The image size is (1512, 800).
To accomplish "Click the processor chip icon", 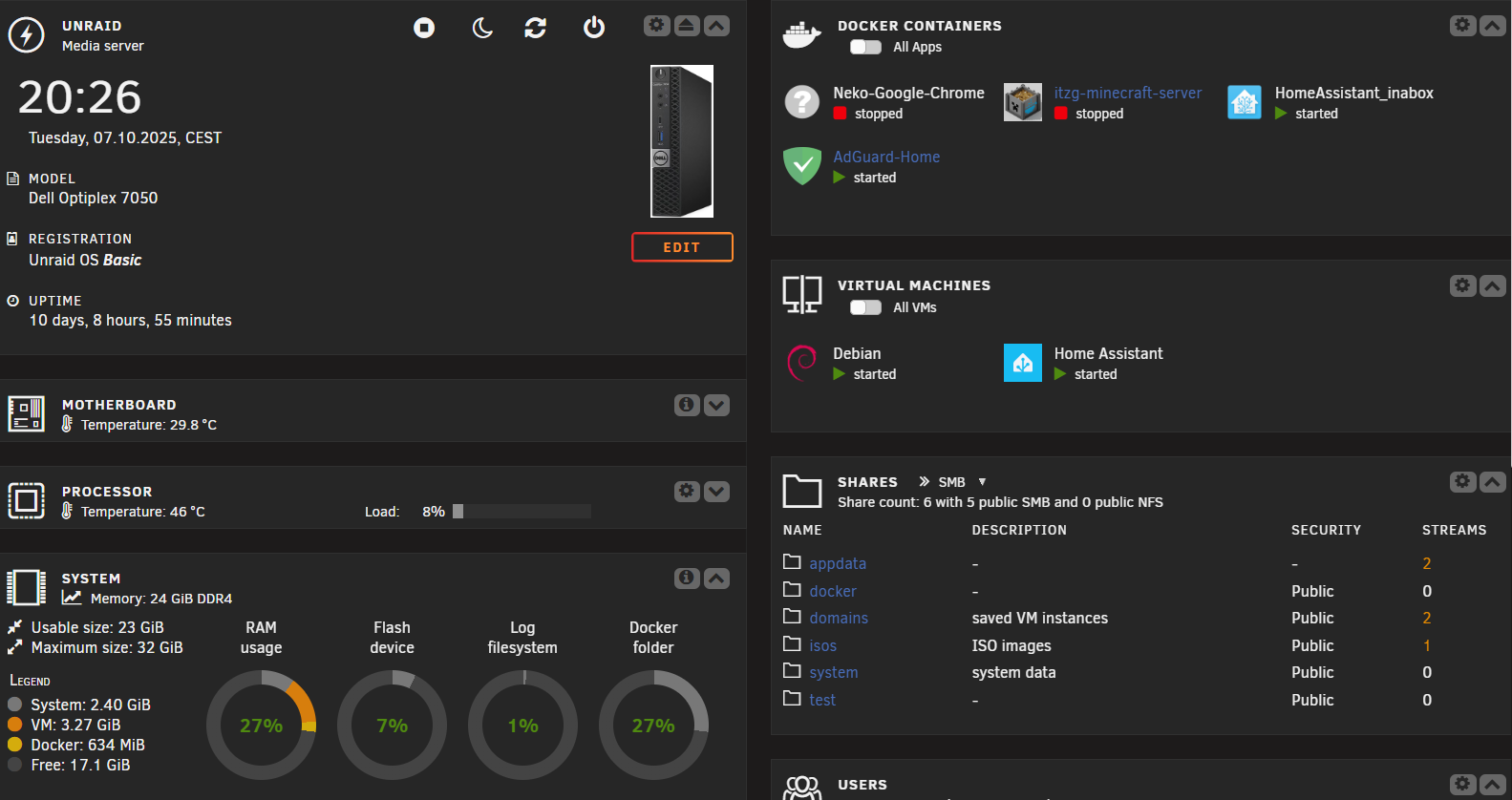I will click(x=26, y=500).
